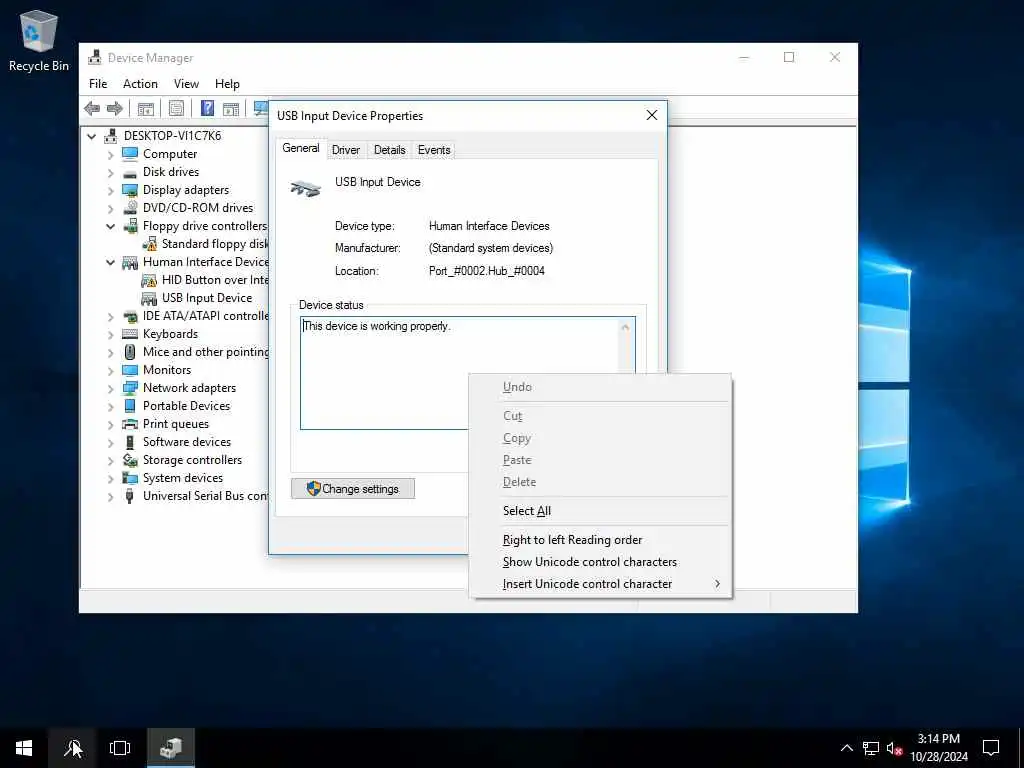Expand the Disk drives category

click(110, 173)
